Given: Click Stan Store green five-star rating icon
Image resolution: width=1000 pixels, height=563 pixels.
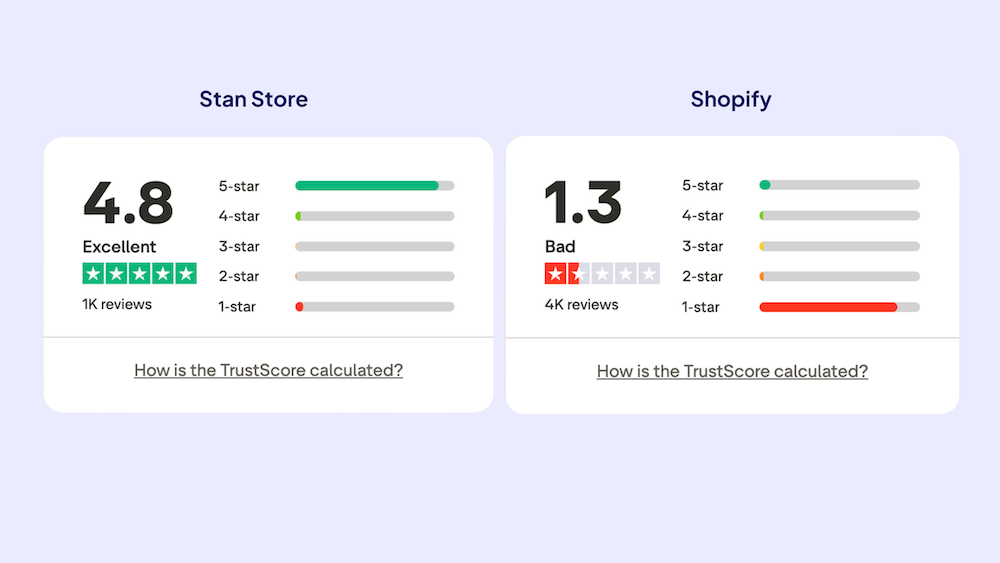Looking at the screenshot, I should 139,273.
